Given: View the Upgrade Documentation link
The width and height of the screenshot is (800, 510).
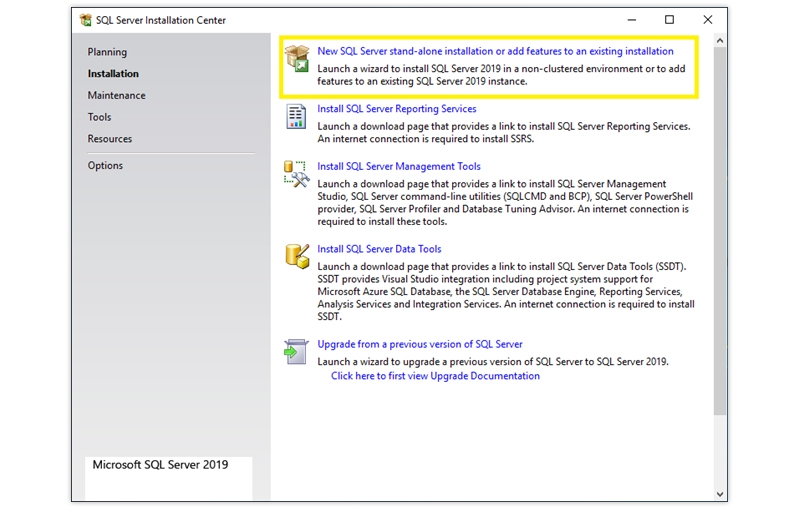Looking at the screenshot, I should pyautogui.click(x=435, y=376).
